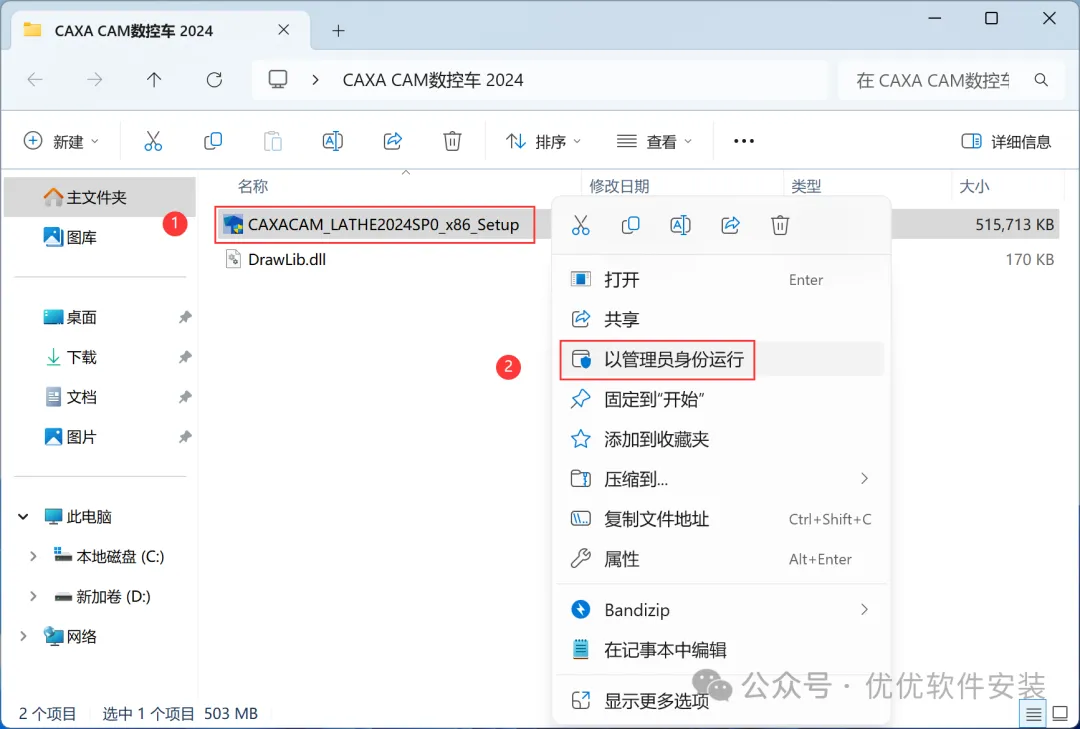Open a new tab with the plus button
Viewport: 1080px width, 729px height.
338,30
